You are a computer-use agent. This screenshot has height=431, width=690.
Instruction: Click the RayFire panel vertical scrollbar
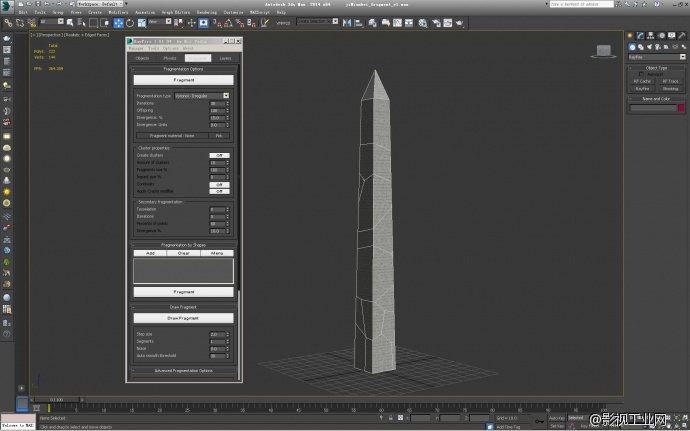[239, 335]
